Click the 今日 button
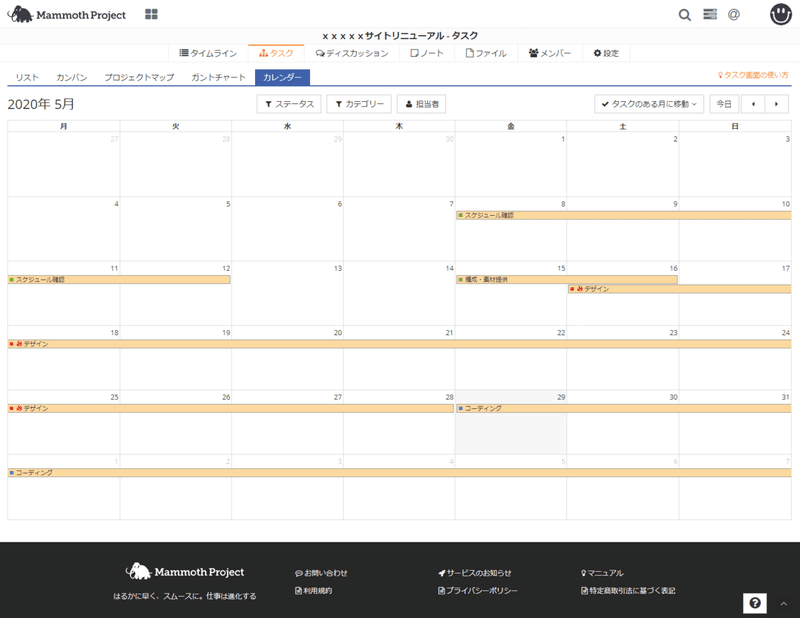800x618 pixels. pos(723,104)
